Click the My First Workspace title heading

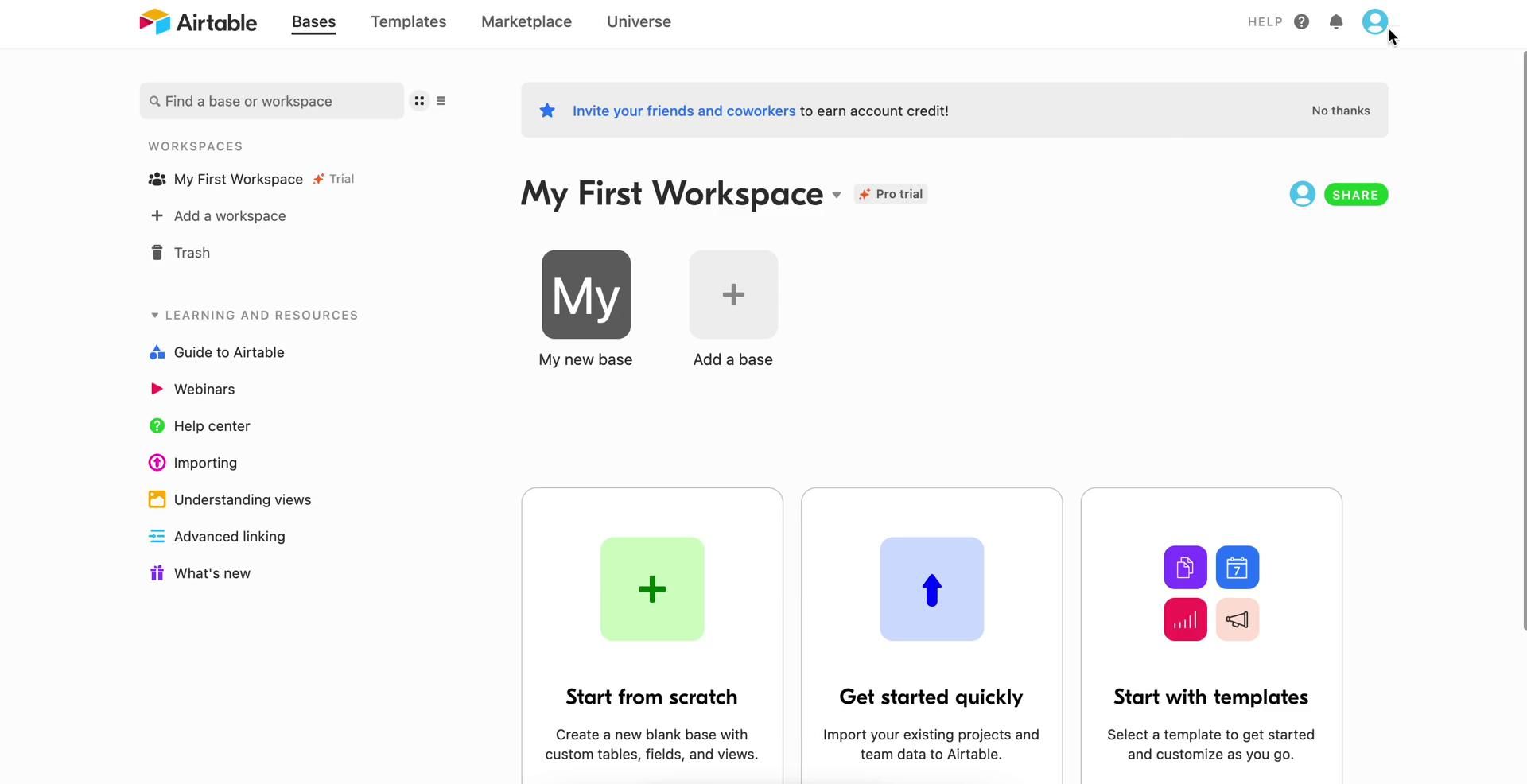672,194
